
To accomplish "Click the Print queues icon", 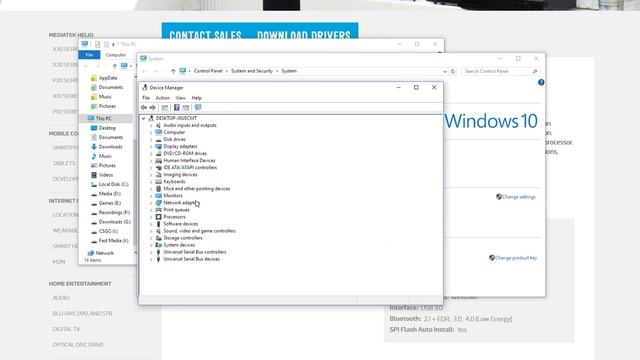I will click(159, 210).
